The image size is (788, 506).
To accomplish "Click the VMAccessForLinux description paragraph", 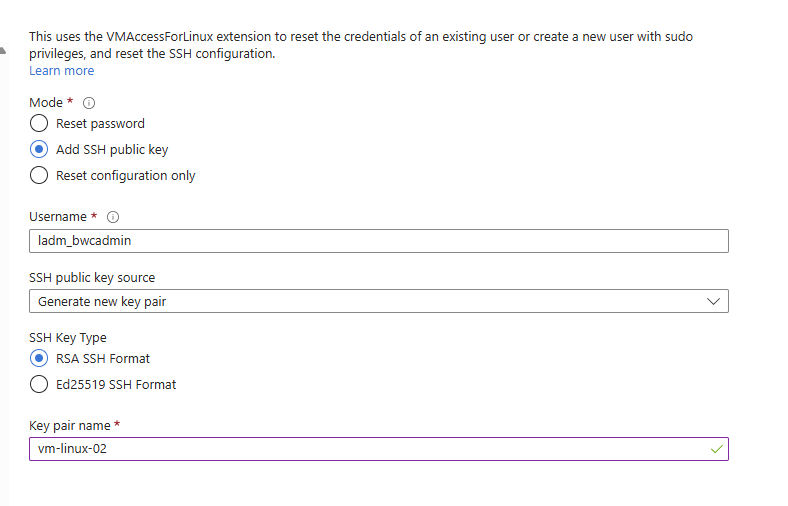I will click(361, 45).
